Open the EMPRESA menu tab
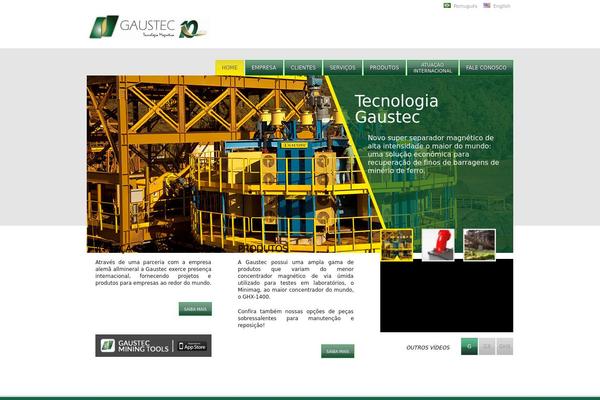The image size is (600, 400). click(264, 68)
